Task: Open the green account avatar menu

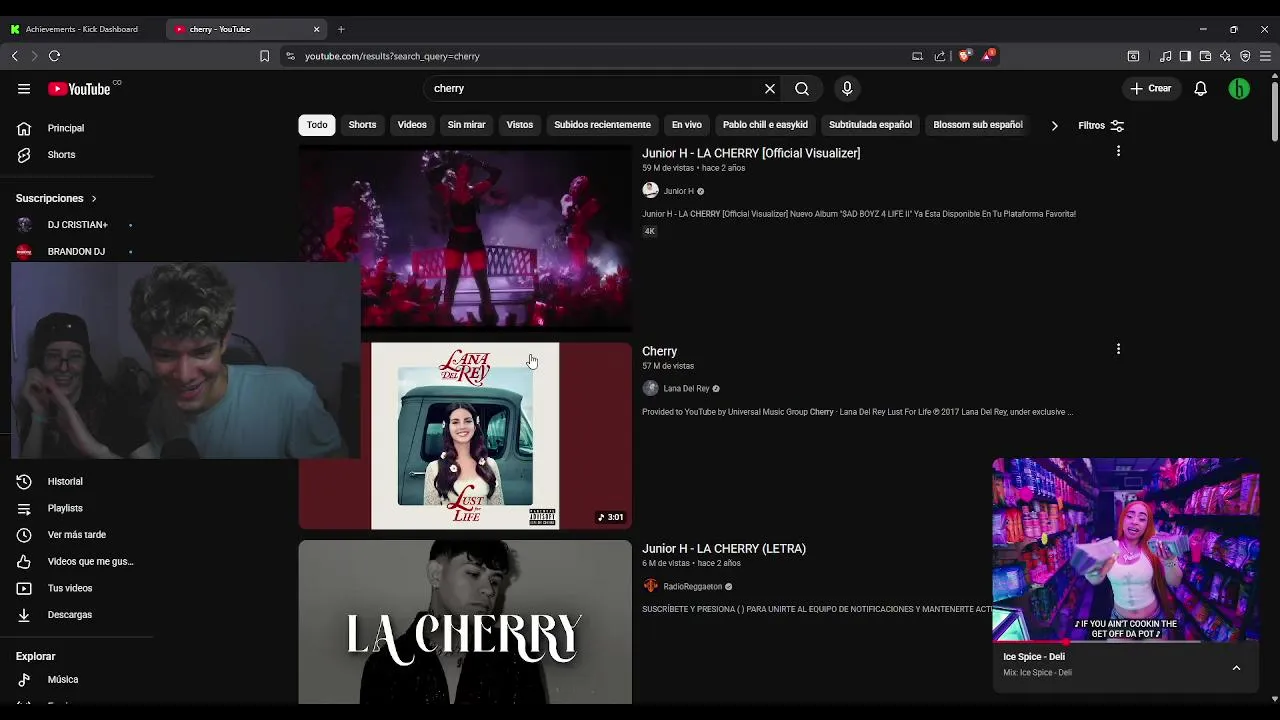Action: pos(1239,89)
